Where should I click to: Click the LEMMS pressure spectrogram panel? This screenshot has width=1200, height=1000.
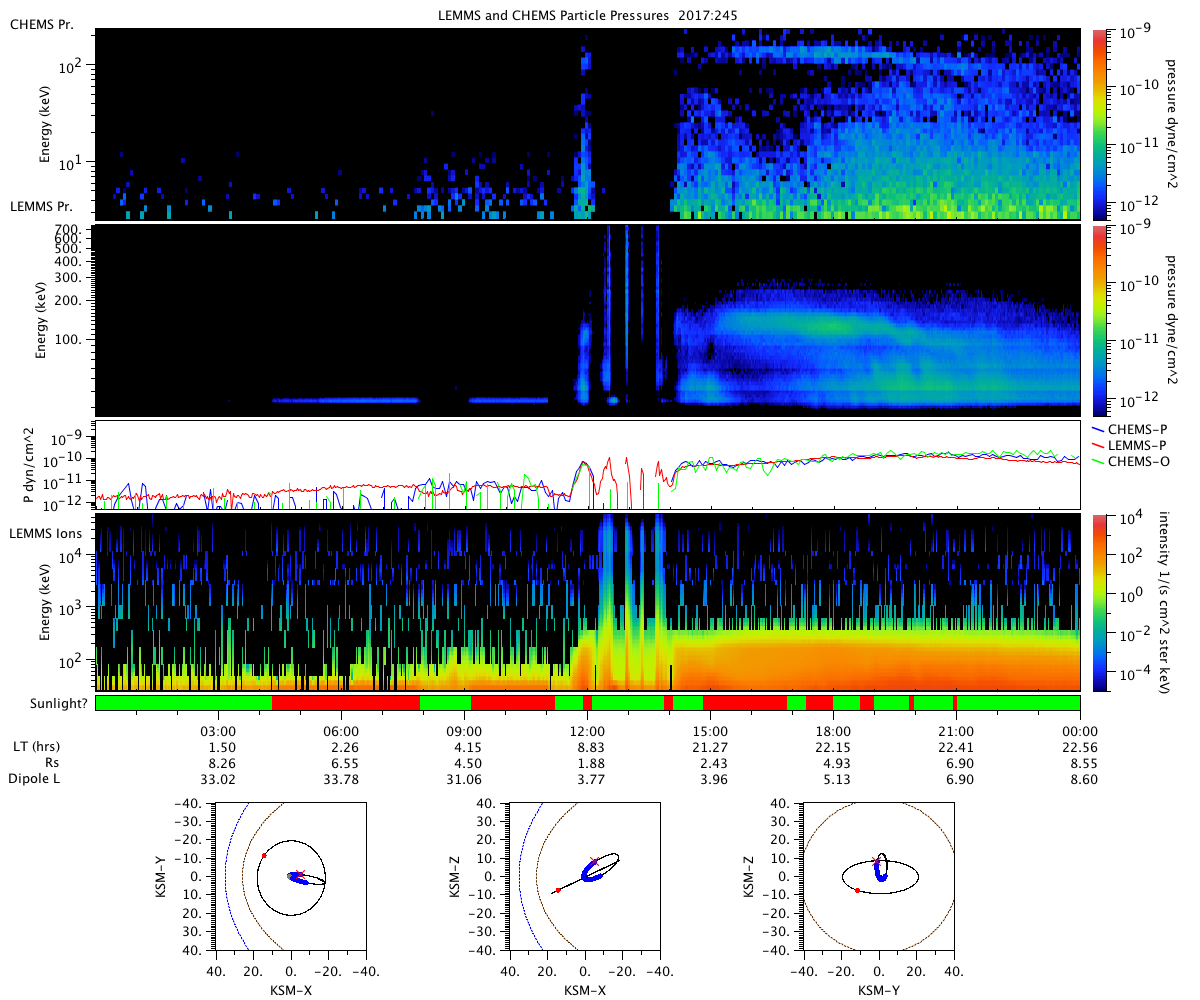(588, 320)
